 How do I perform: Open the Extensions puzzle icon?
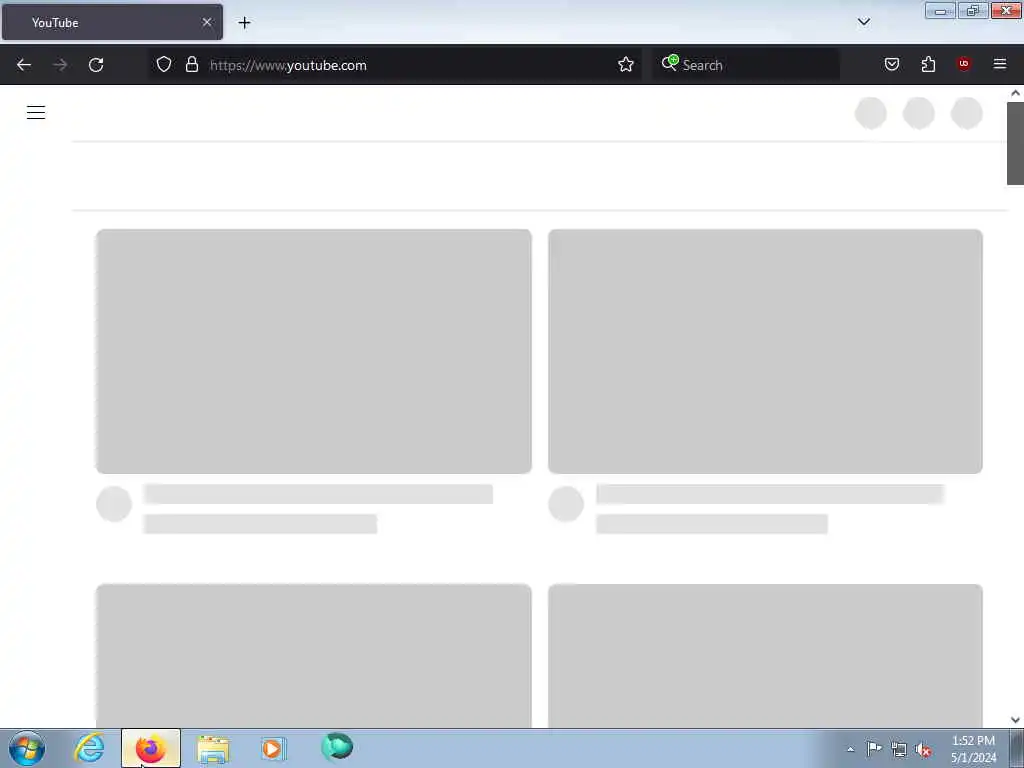[928, 64]
